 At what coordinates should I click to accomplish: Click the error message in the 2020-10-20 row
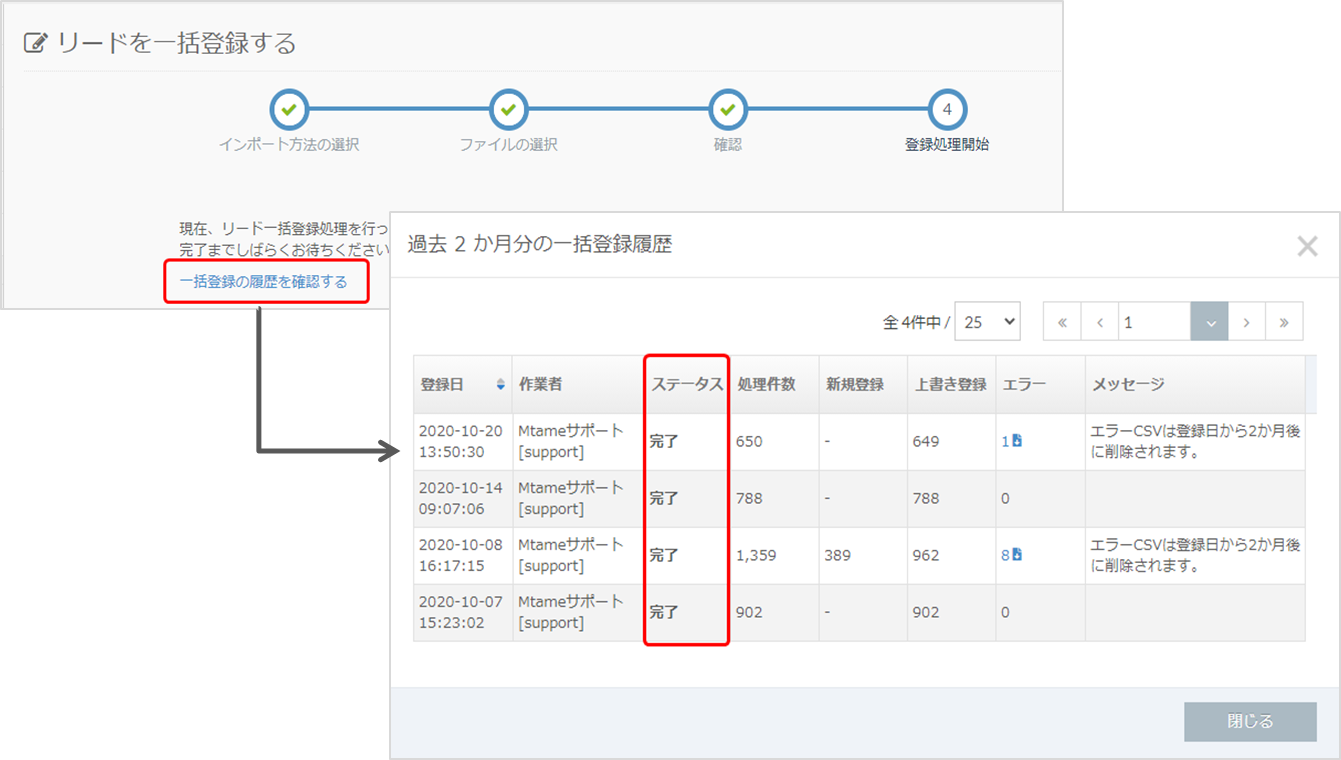(1195, 441)
